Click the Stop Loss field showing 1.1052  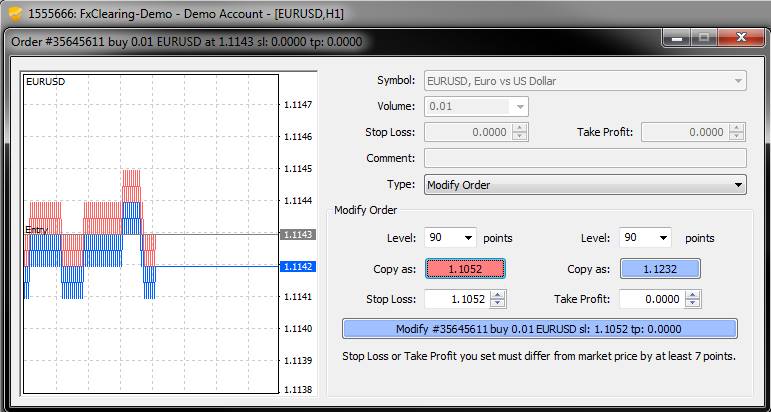coord(456,299)
